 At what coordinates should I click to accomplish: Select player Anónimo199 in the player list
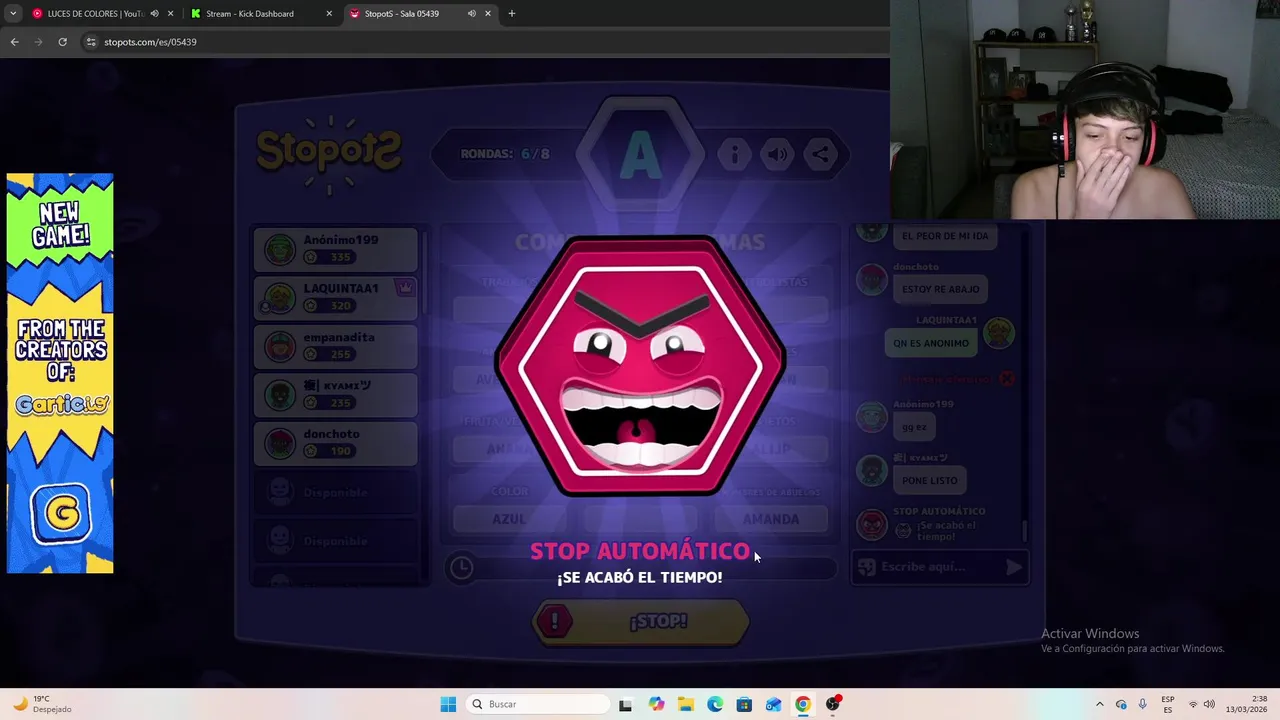pos(335,249)
